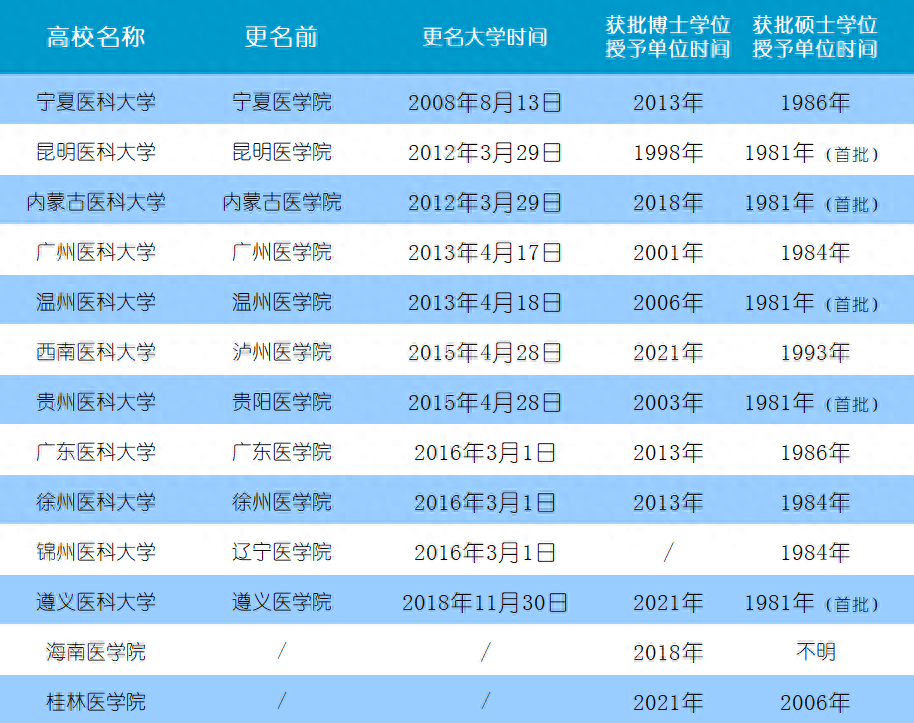
Task: Click 2006年 in the 温州医科大学 row
Action: [x=668, y=302]
